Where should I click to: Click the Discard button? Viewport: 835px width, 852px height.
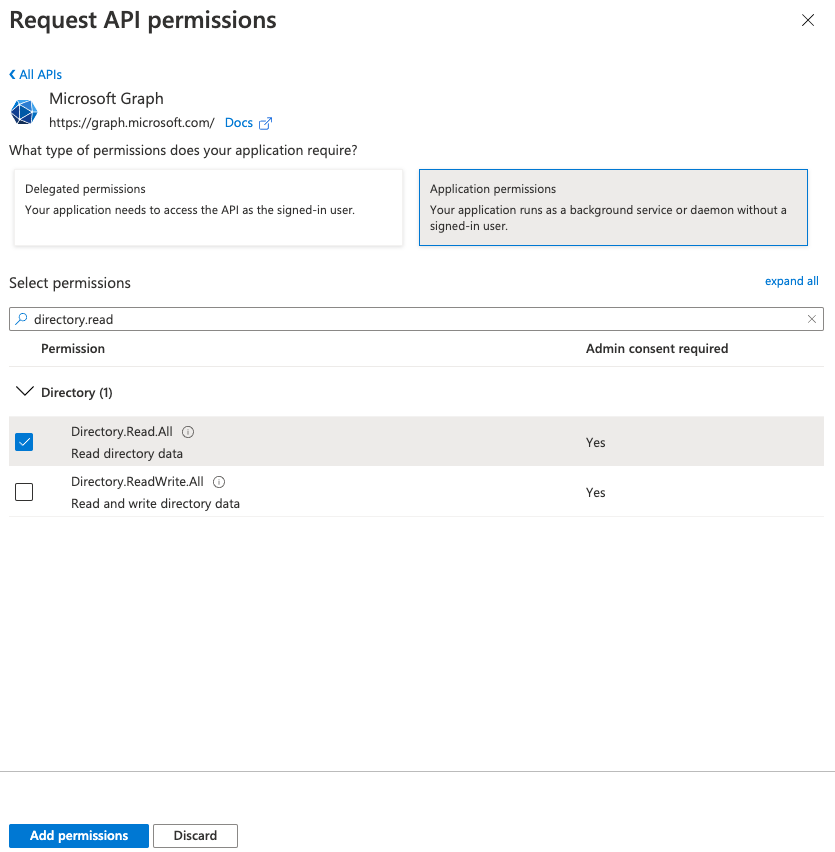tap(195, 836)
